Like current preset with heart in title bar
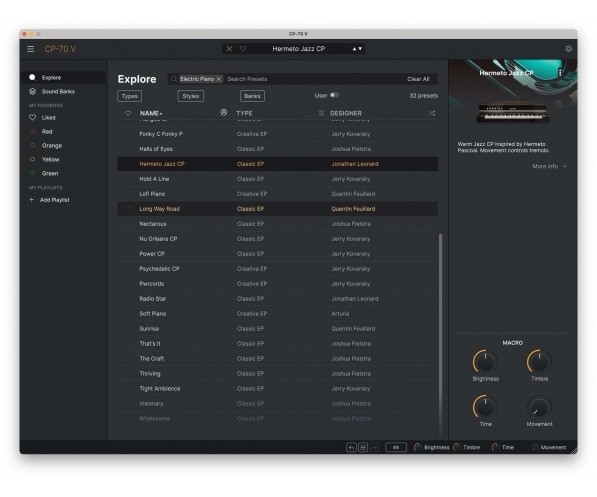Screen dimensions: 597x497 click(x=243, y=49)
